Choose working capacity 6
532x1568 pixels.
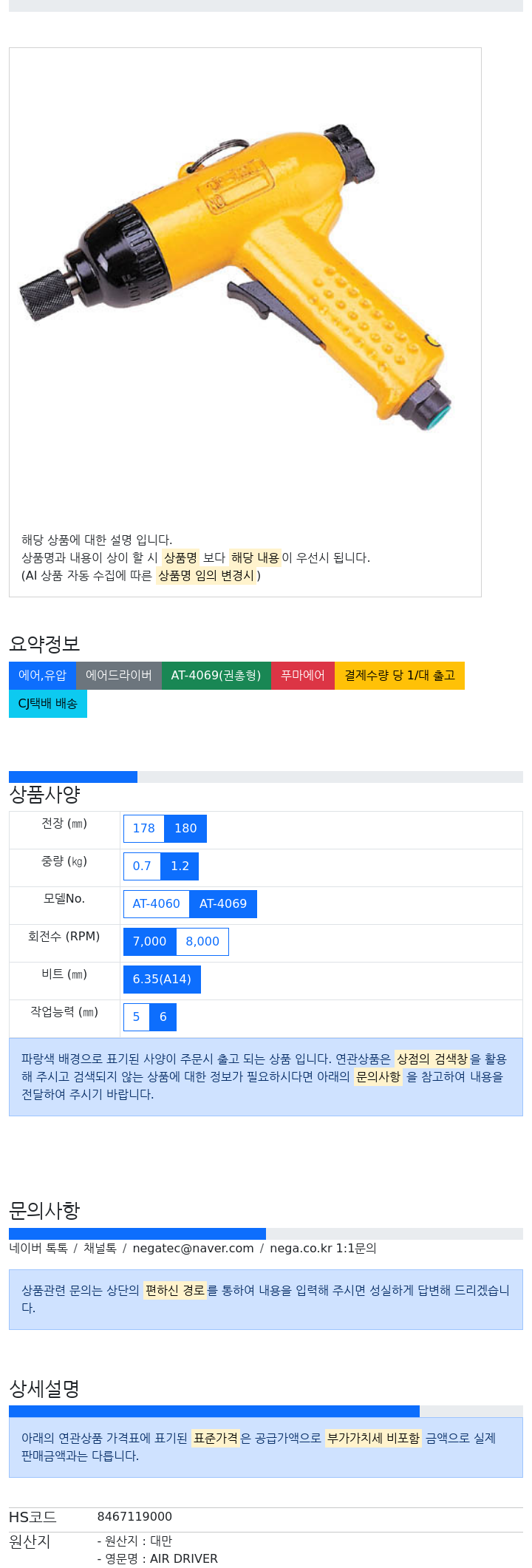(163, 1017)
